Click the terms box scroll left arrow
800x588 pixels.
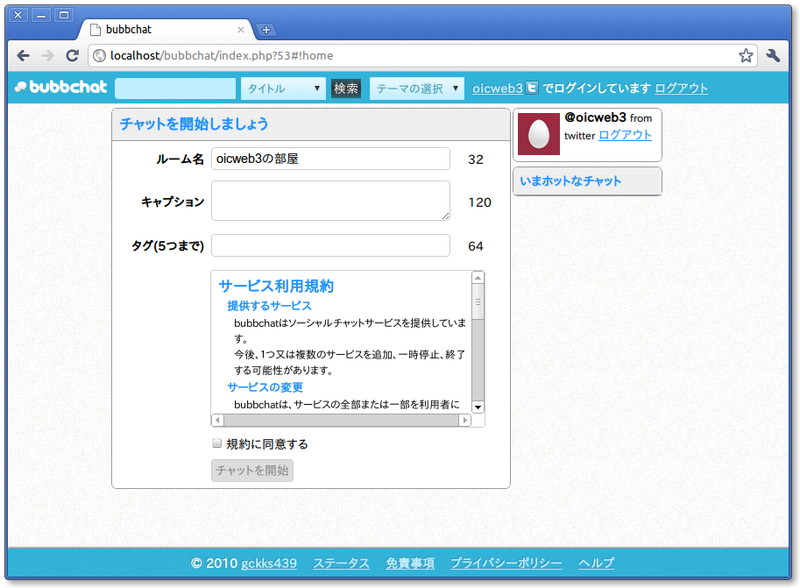click(217, 420)
